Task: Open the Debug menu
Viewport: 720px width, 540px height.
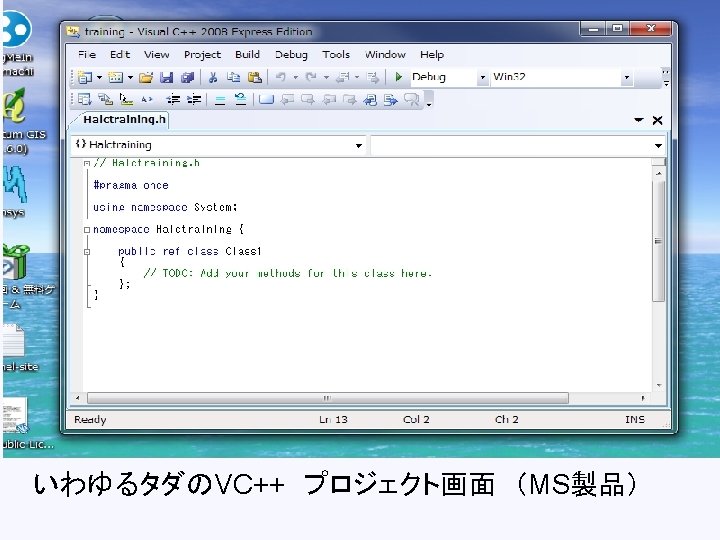Action: coord(291,55)
